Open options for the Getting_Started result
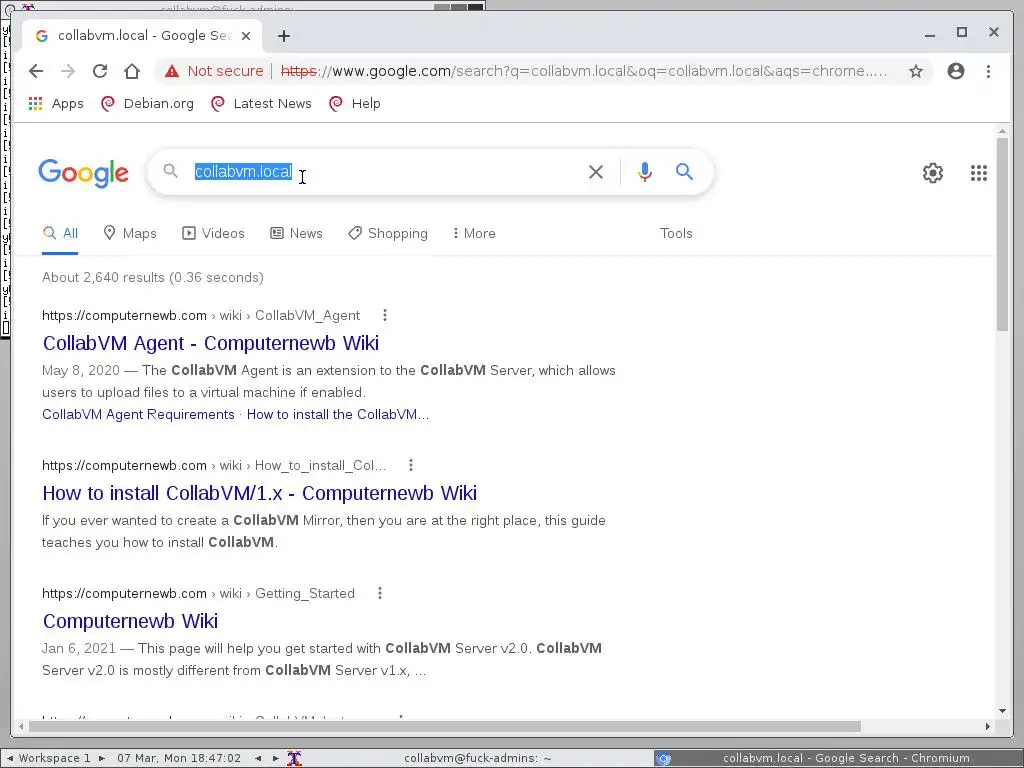Screen dimensions: 1024x768 [379, 593]
